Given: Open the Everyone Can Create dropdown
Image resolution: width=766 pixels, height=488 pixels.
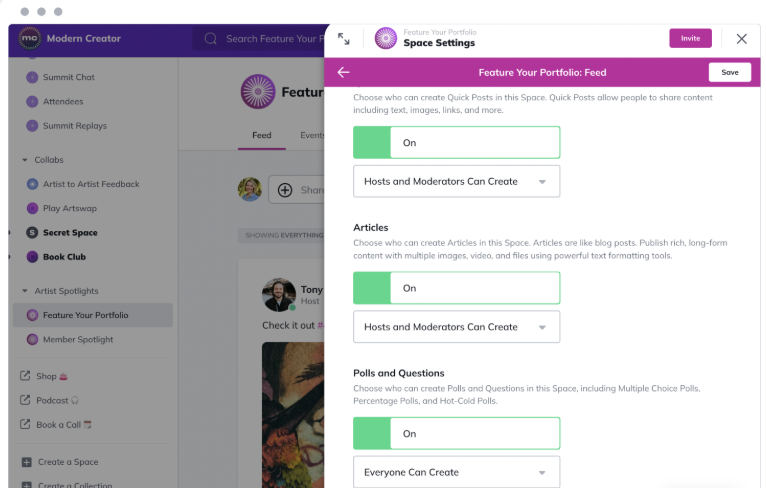Looking at the screenshot, I should coord(456,472).
